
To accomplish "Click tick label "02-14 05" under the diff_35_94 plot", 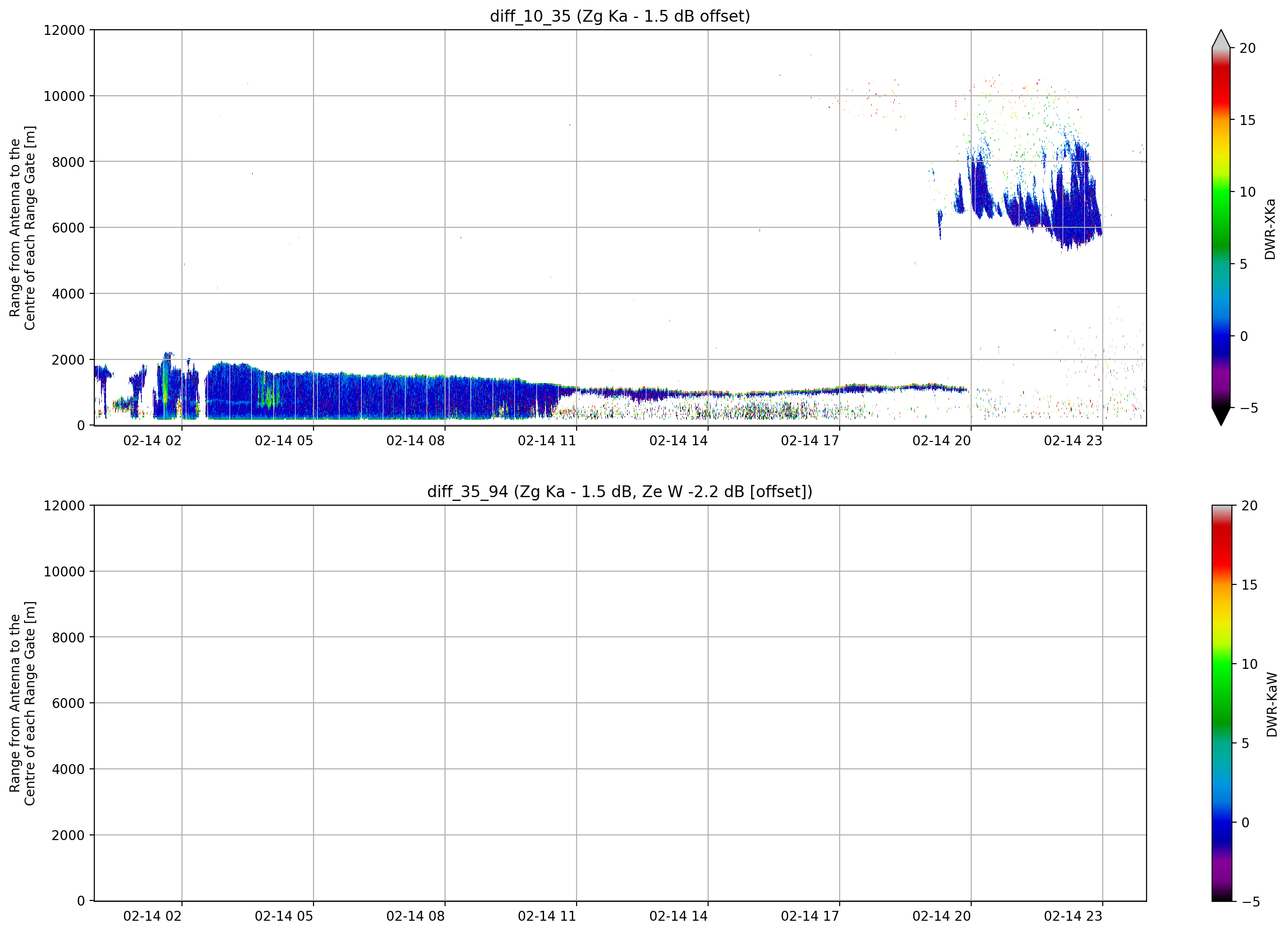I will tap(284, 916).
